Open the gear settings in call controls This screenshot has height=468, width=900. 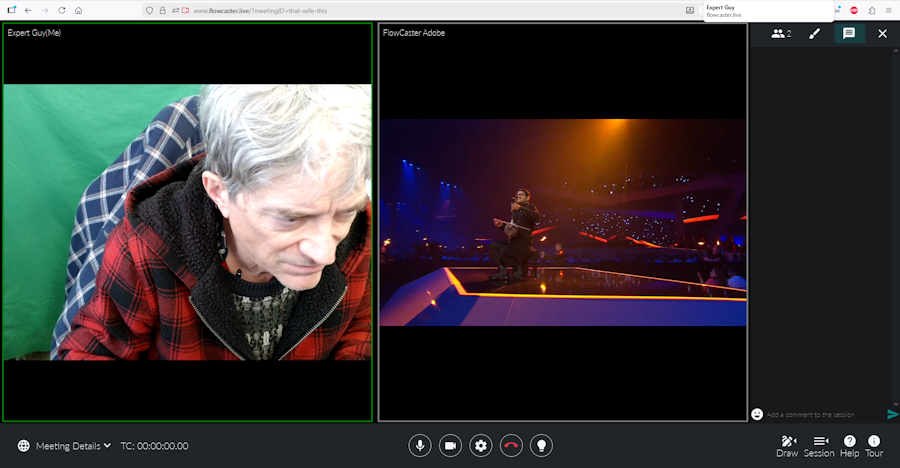tap(481, 445)
